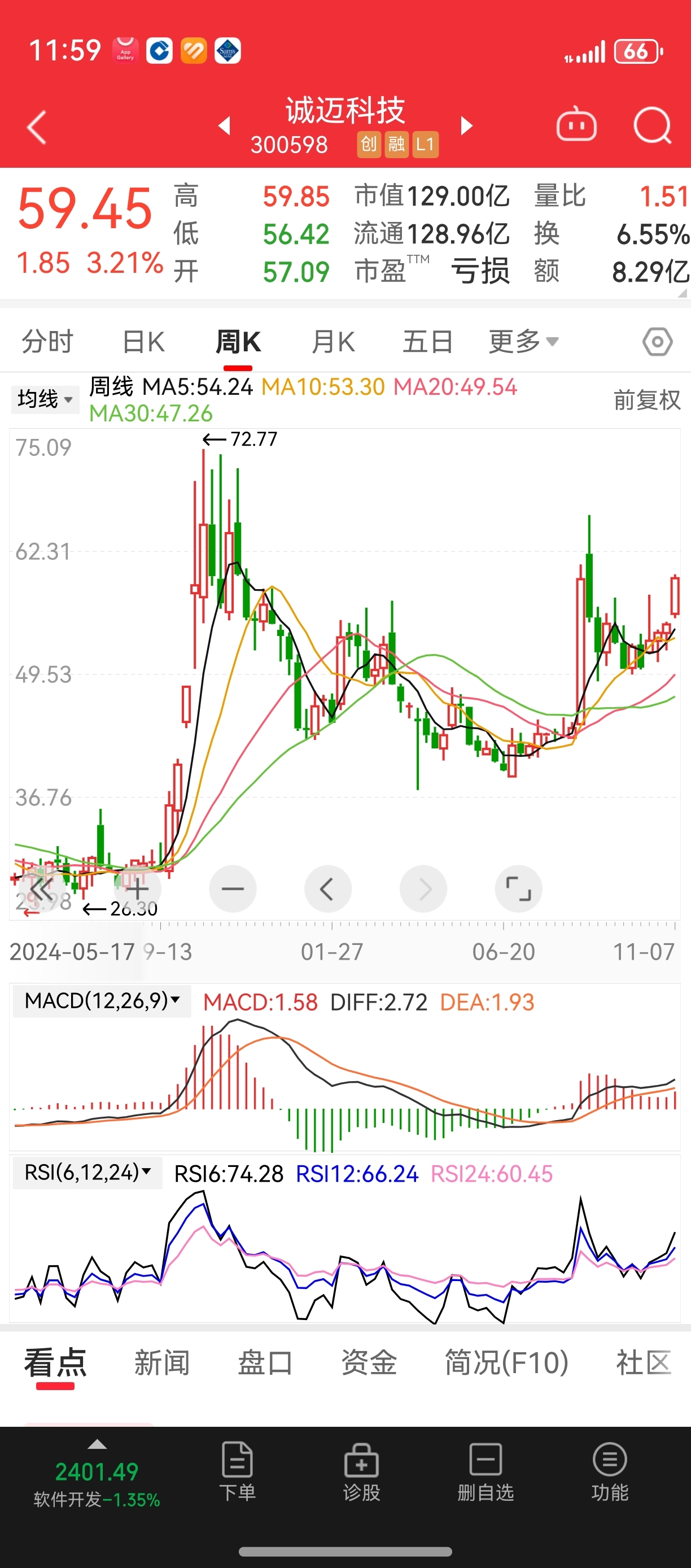The image size is (691, 1568).
Task: Tap the current price 59.45
Action: click(85, 209)
